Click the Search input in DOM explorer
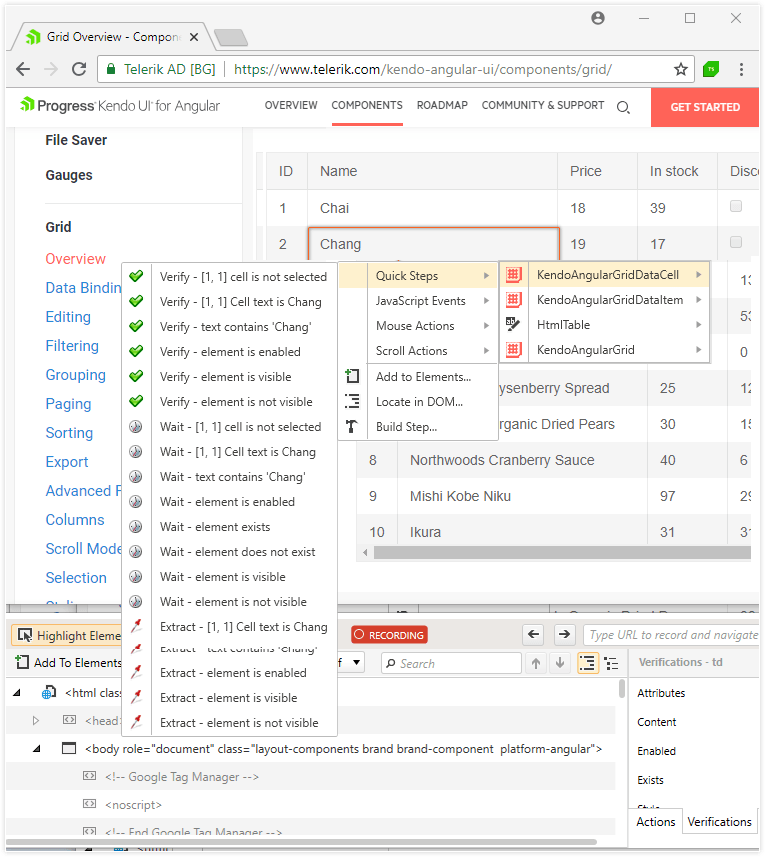The height and width of the screenshot is (857, 765). (451, 663)
